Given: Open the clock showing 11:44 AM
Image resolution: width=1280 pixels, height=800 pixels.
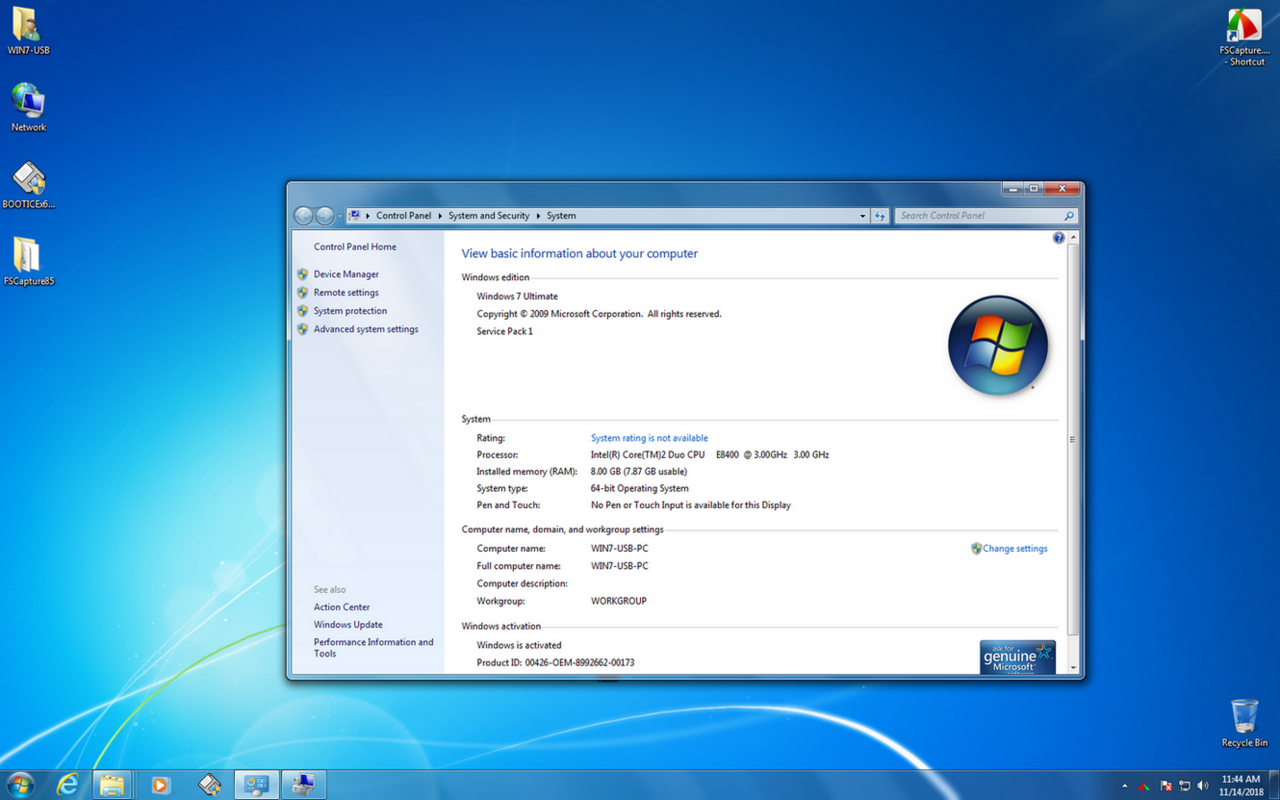Looking at the screenshot, I should pos(1241,785).
